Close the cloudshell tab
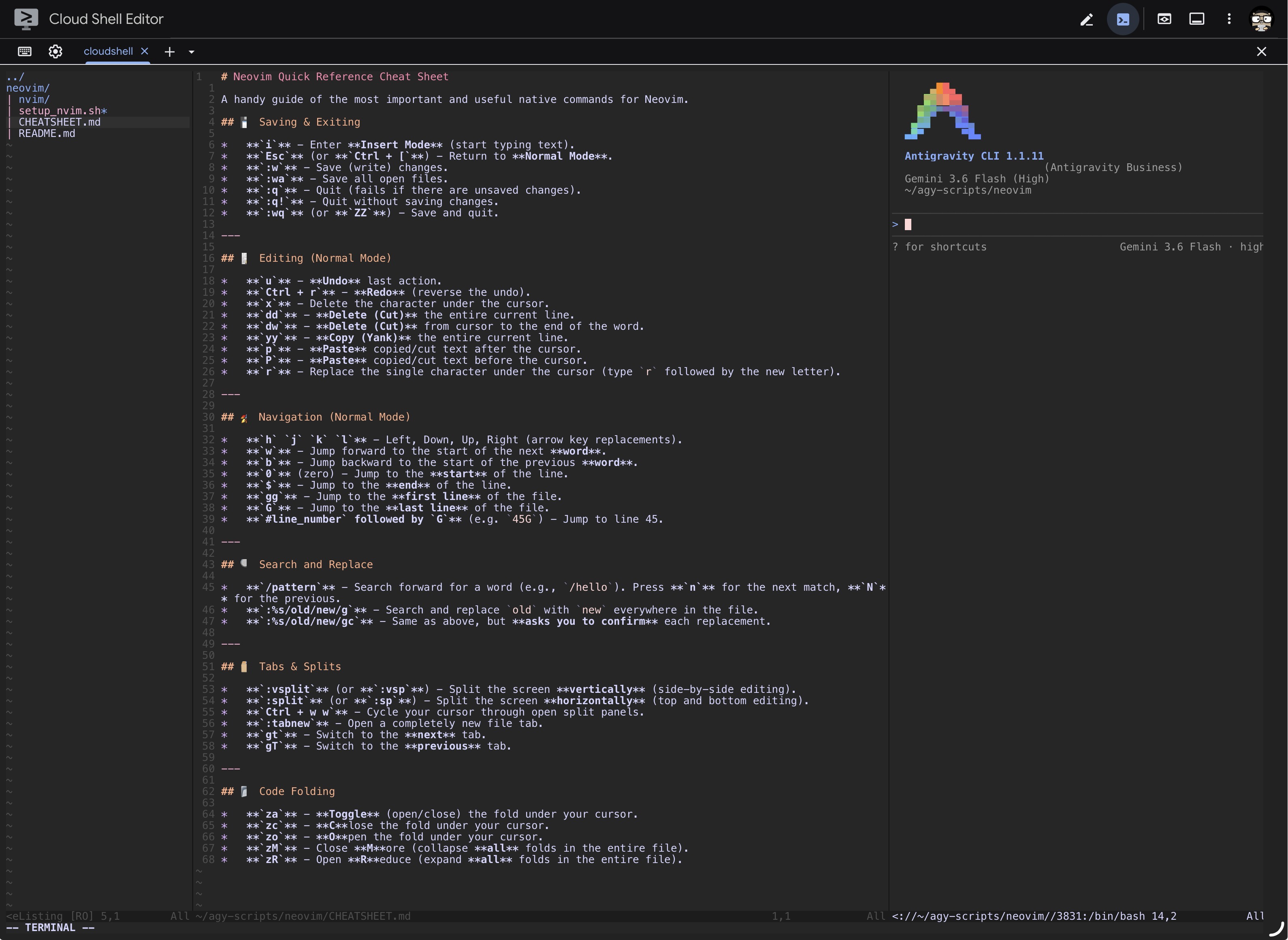The height and width of the screenshot is (940, 1288). (145, 51)
